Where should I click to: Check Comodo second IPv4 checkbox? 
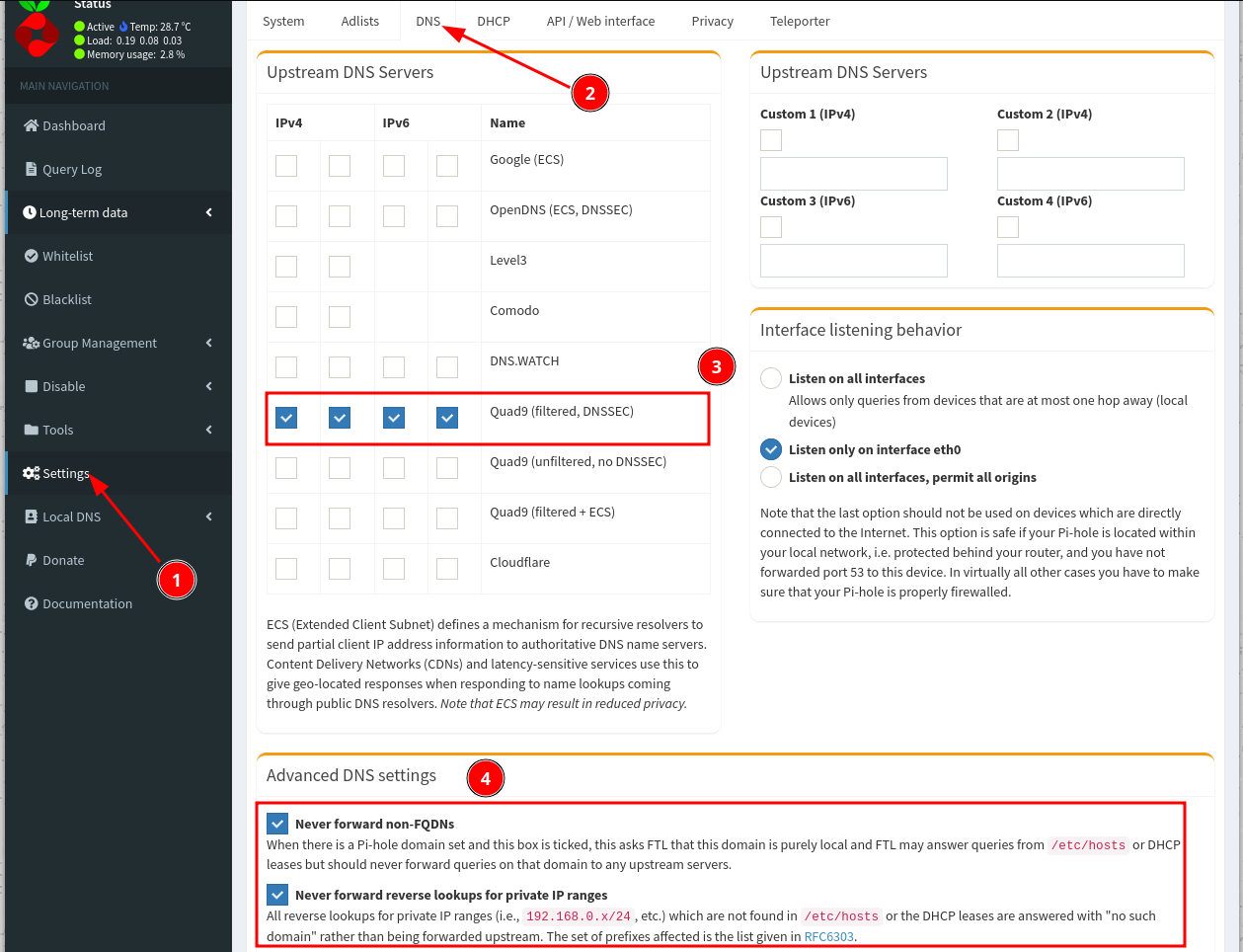pyautogui.click(x=340, y=316)
